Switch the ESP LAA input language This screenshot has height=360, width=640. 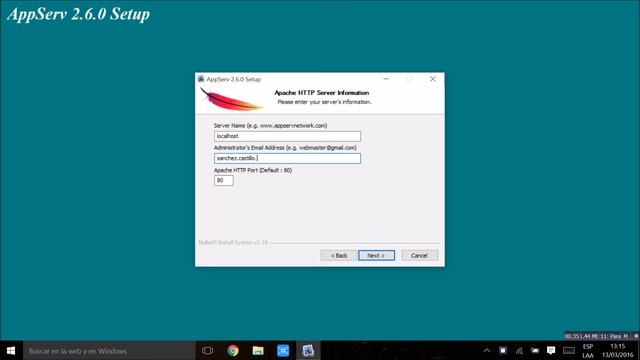tap(588, 351)
